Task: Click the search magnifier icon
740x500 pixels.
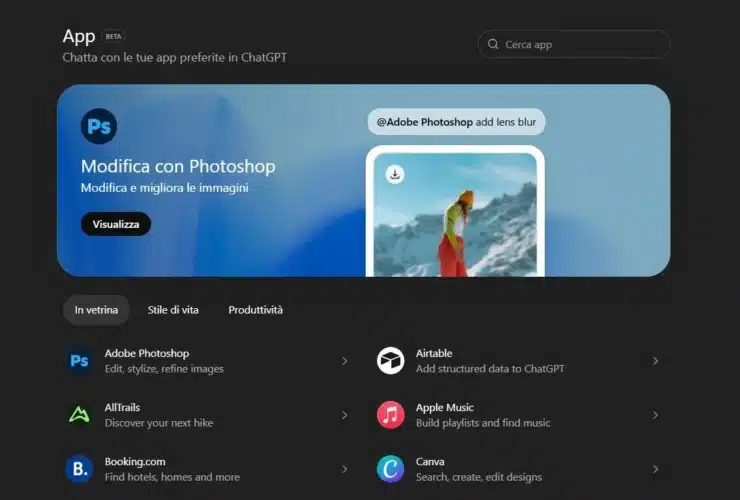Action: tap(493, 44)
